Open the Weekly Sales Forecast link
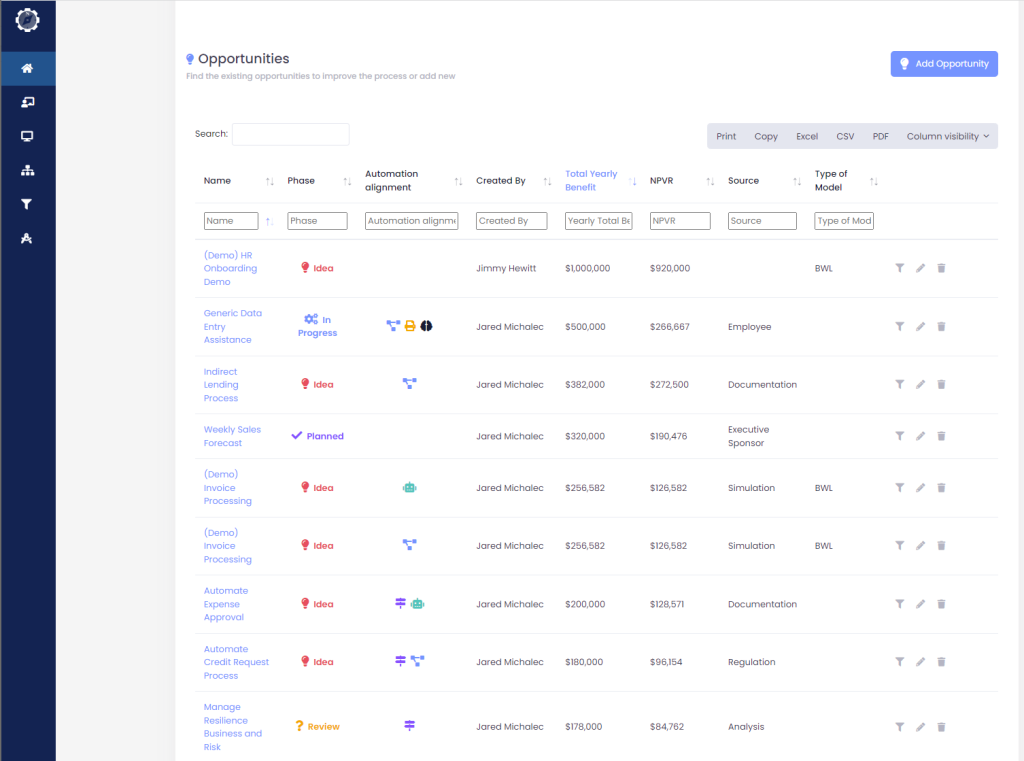Image resolution: width=1024 pixels, height=761 pixels. tap(232, 436)
